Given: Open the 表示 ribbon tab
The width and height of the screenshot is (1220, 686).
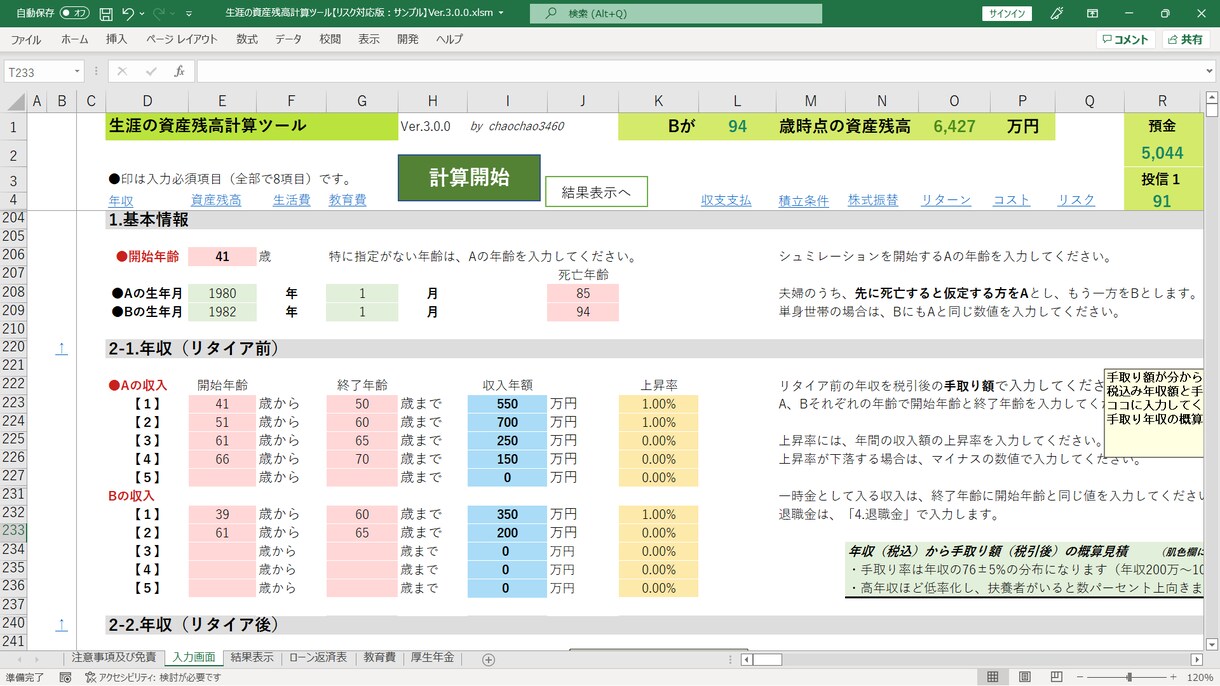Looking at the screenshot, I should [369, 40].
